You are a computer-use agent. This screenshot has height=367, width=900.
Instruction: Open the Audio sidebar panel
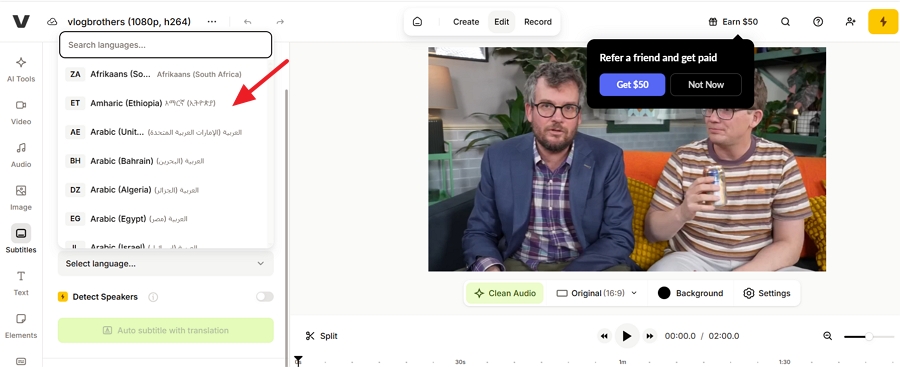coord(21,155)
